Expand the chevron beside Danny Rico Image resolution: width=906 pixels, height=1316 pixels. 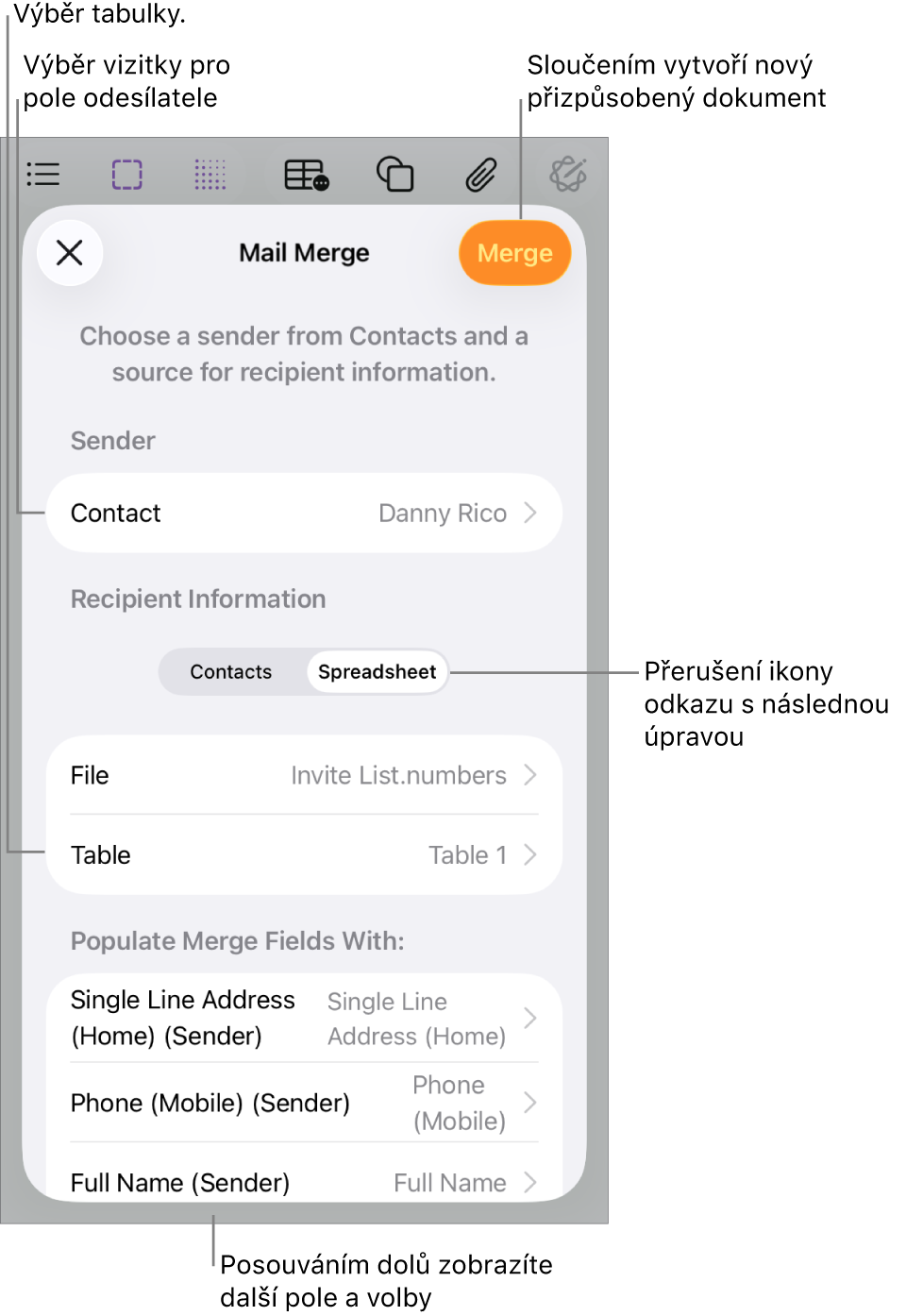click(x=530, y=513)
